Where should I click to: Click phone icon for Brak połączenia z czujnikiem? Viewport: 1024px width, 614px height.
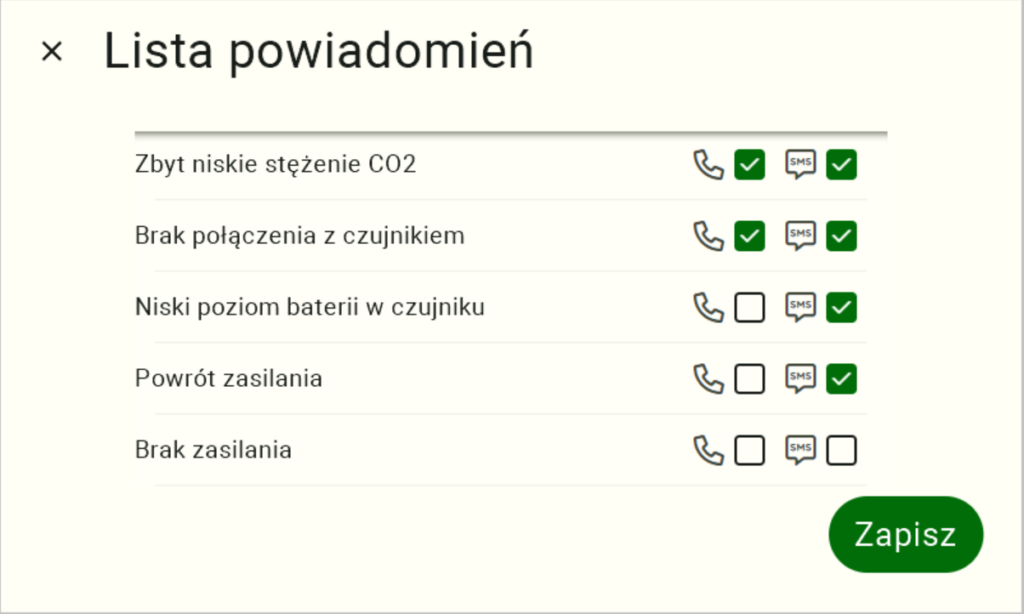pyautogui.click(x=709, y=236)
